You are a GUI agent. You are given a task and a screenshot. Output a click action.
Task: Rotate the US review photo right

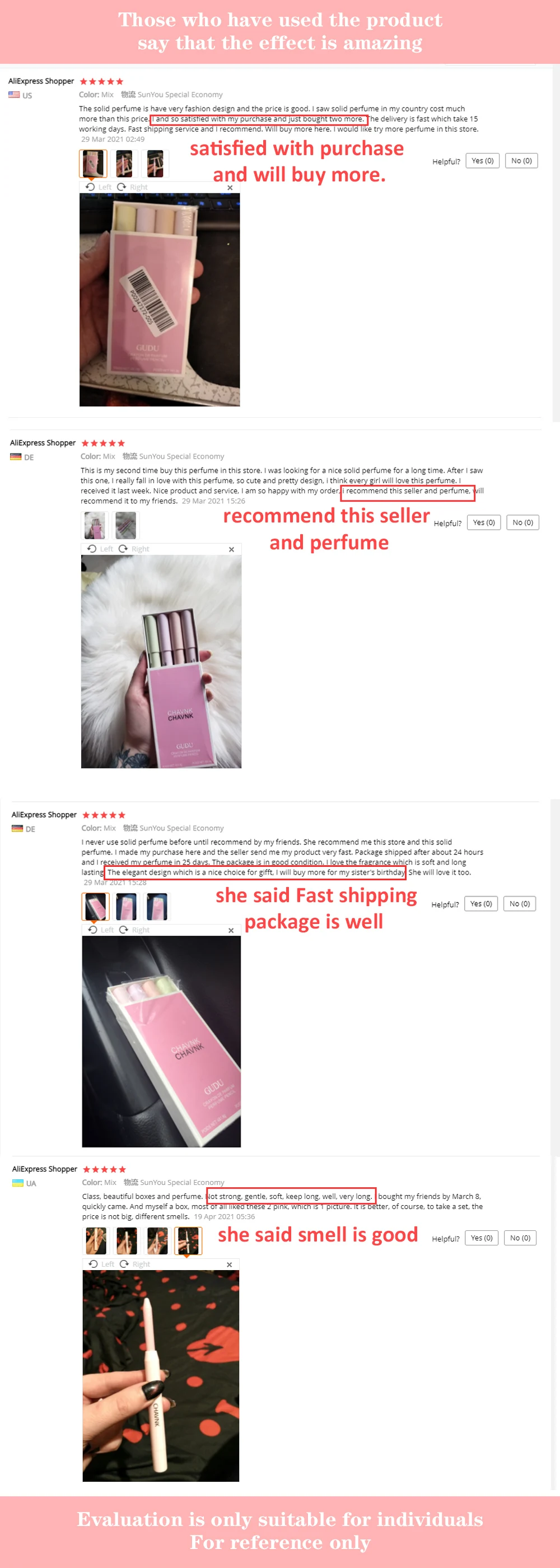point(132,187)
